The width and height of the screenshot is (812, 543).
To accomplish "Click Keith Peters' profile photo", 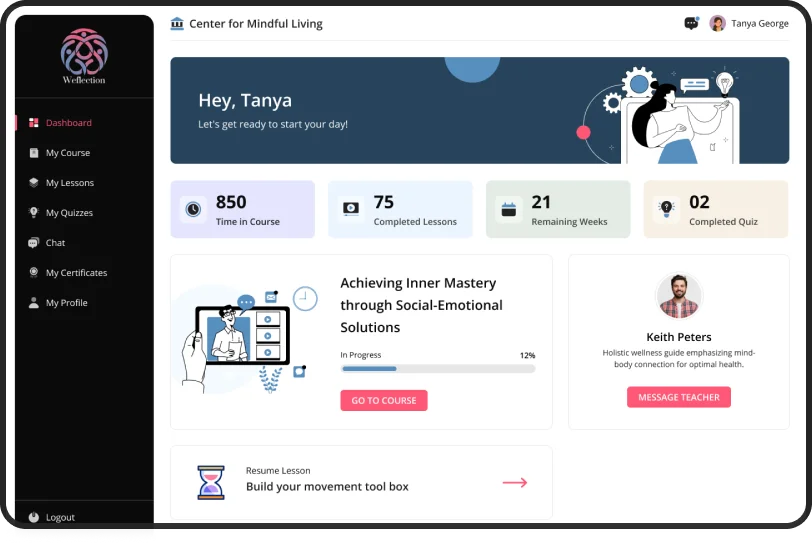I will 679,297.
